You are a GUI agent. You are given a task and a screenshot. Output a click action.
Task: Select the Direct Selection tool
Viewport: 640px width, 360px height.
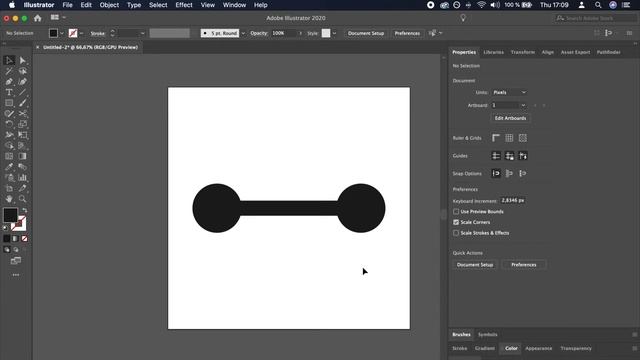[x=22, y=60]
